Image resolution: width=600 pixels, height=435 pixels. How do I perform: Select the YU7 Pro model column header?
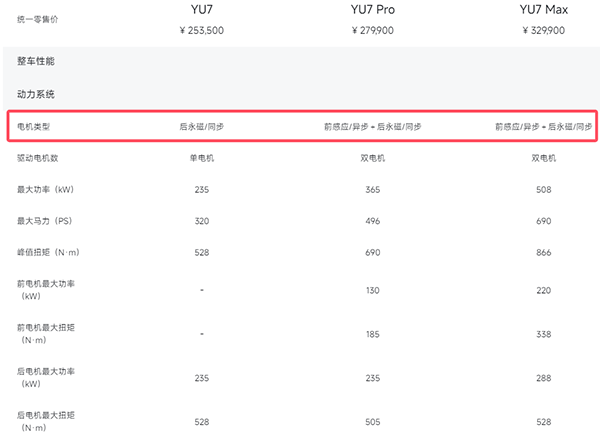point(373,10)
